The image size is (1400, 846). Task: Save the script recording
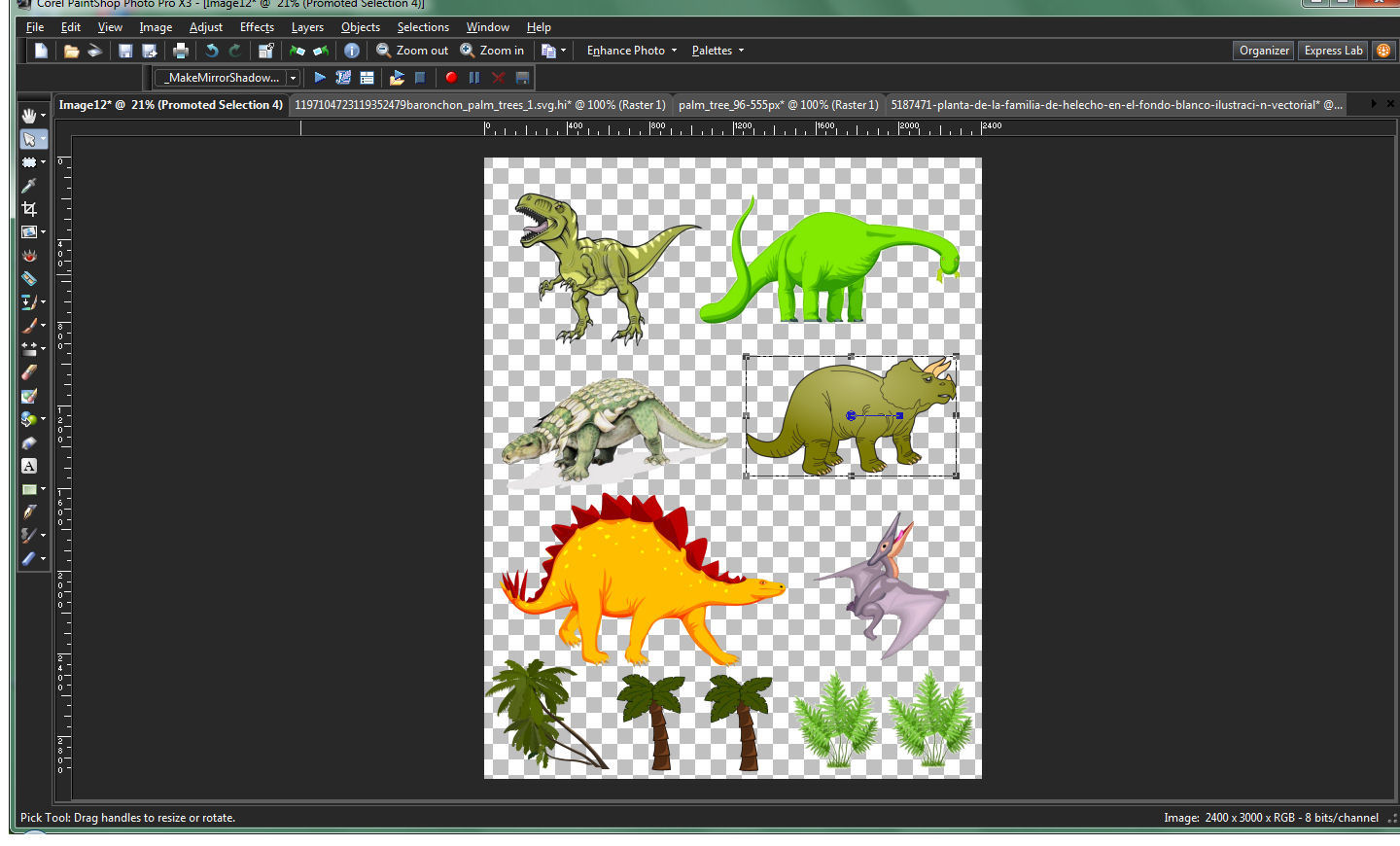pyautogui.click(x=522, y=77)
